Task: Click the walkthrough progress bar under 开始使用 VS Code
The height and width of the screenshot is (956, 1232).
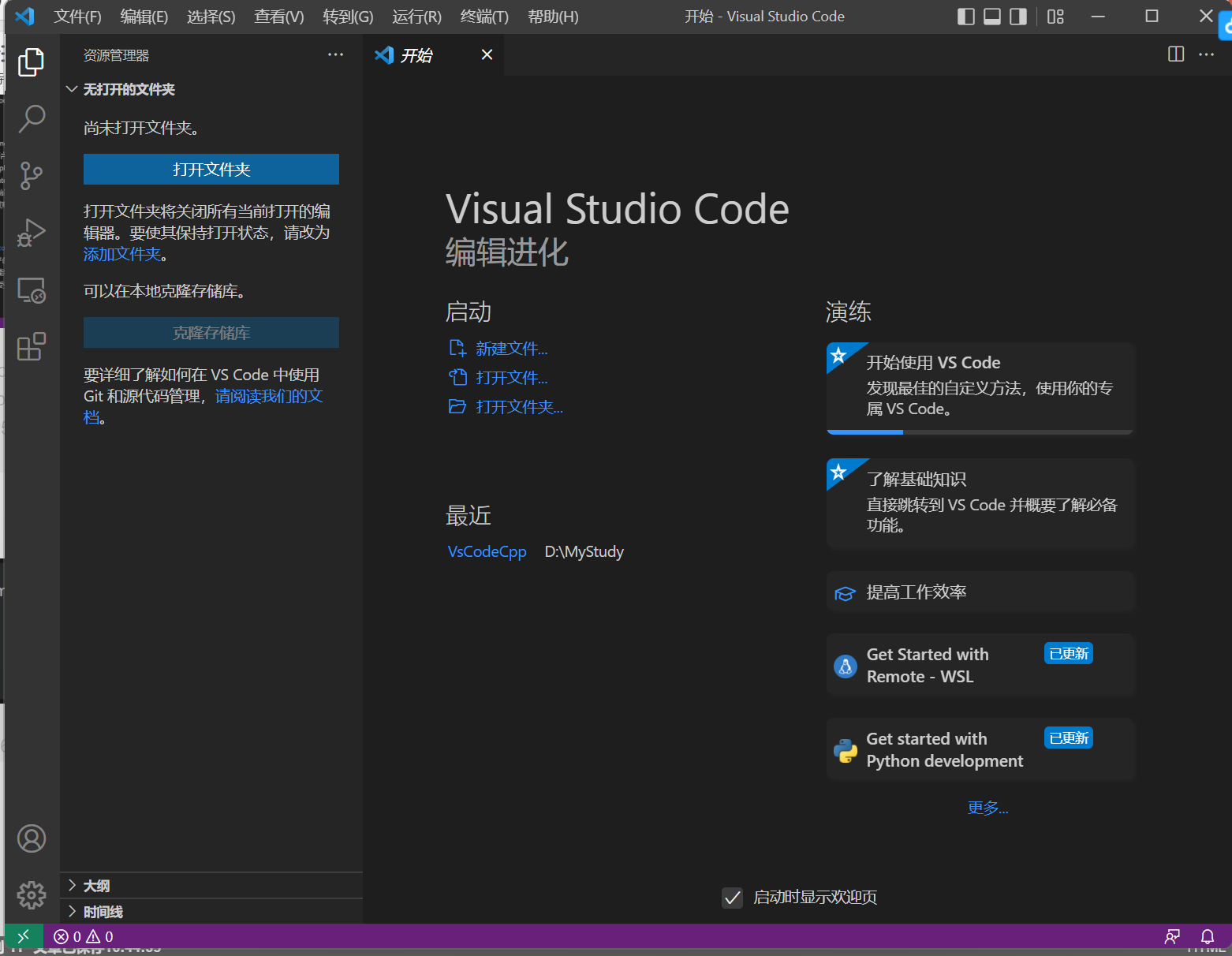Action: tap(980, 432)
